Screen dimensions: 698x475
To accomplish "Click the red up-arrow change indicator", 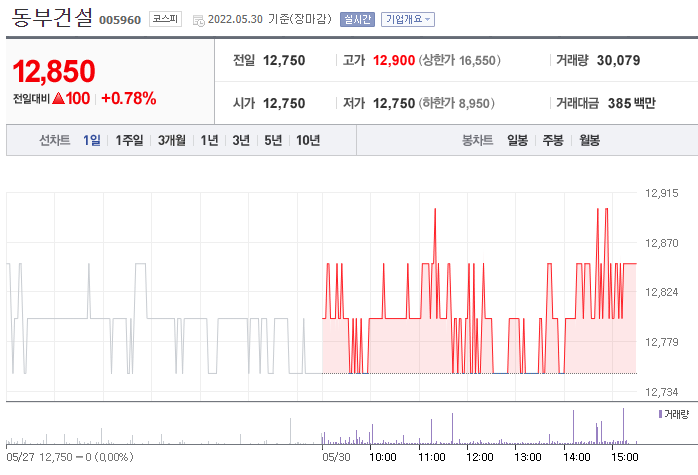I will tap(59, 98).
